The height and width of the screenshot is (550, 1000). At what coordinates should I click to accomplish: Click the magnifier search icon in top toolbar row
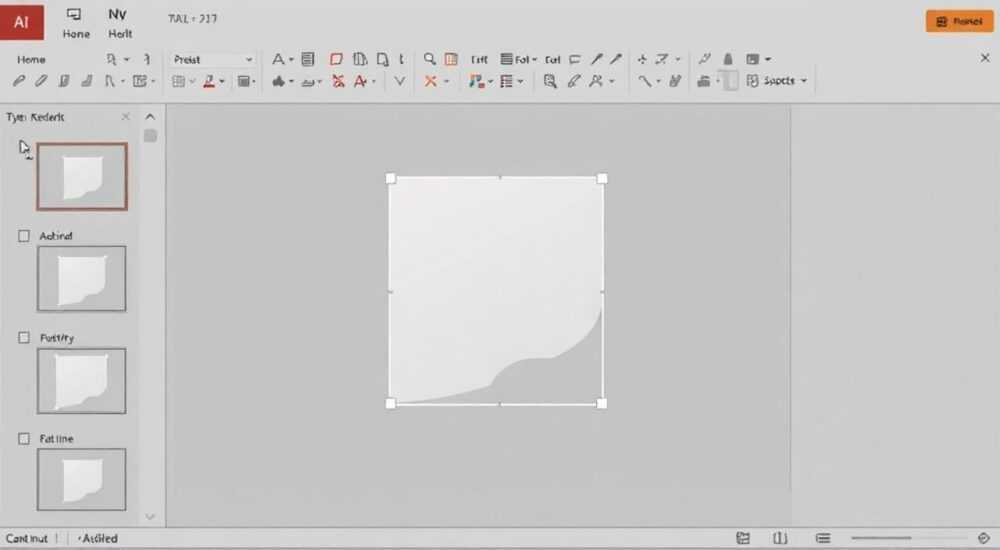coord(430,59)
